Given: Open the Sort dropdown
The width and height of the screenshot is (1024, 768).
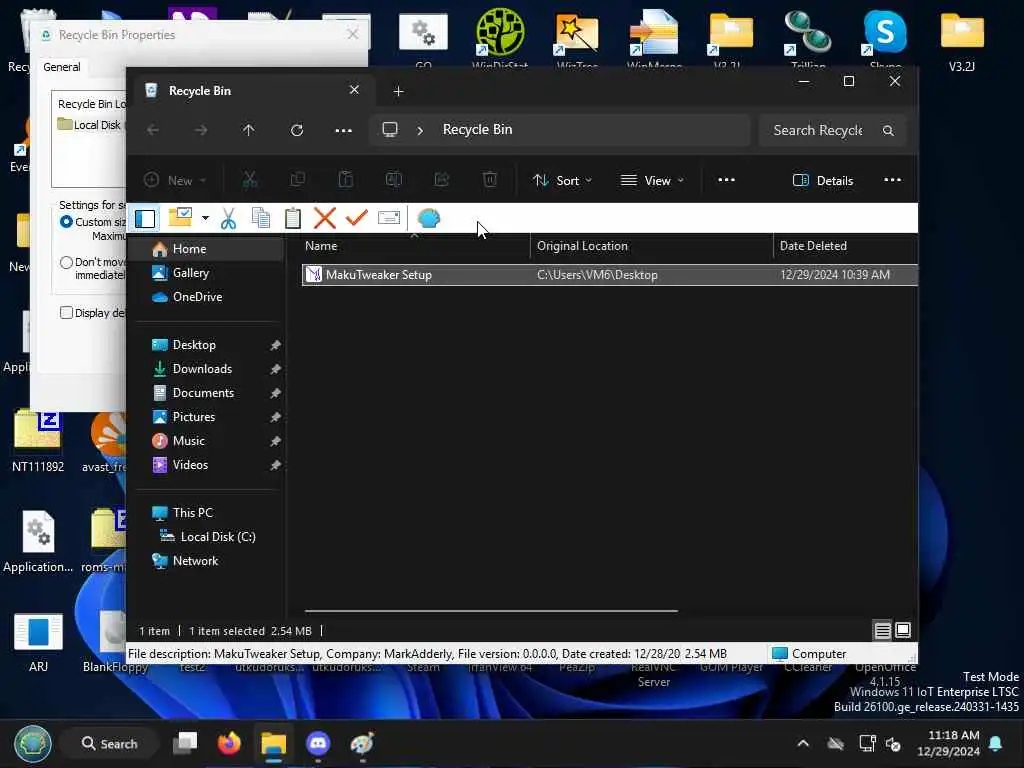Looking at the screenshot, I should 562,180.
